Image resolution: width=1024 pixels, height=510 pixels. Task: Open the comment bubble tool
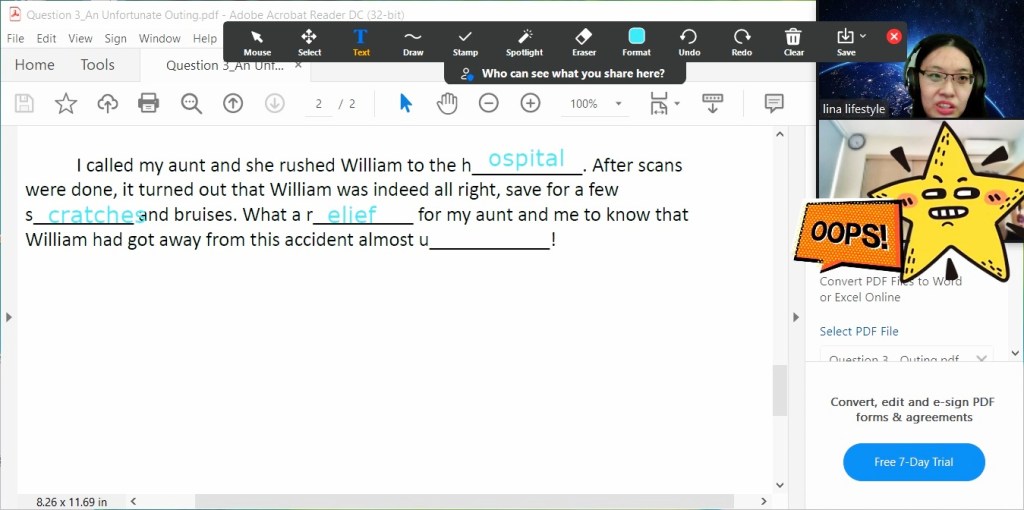tap(773, 103)
